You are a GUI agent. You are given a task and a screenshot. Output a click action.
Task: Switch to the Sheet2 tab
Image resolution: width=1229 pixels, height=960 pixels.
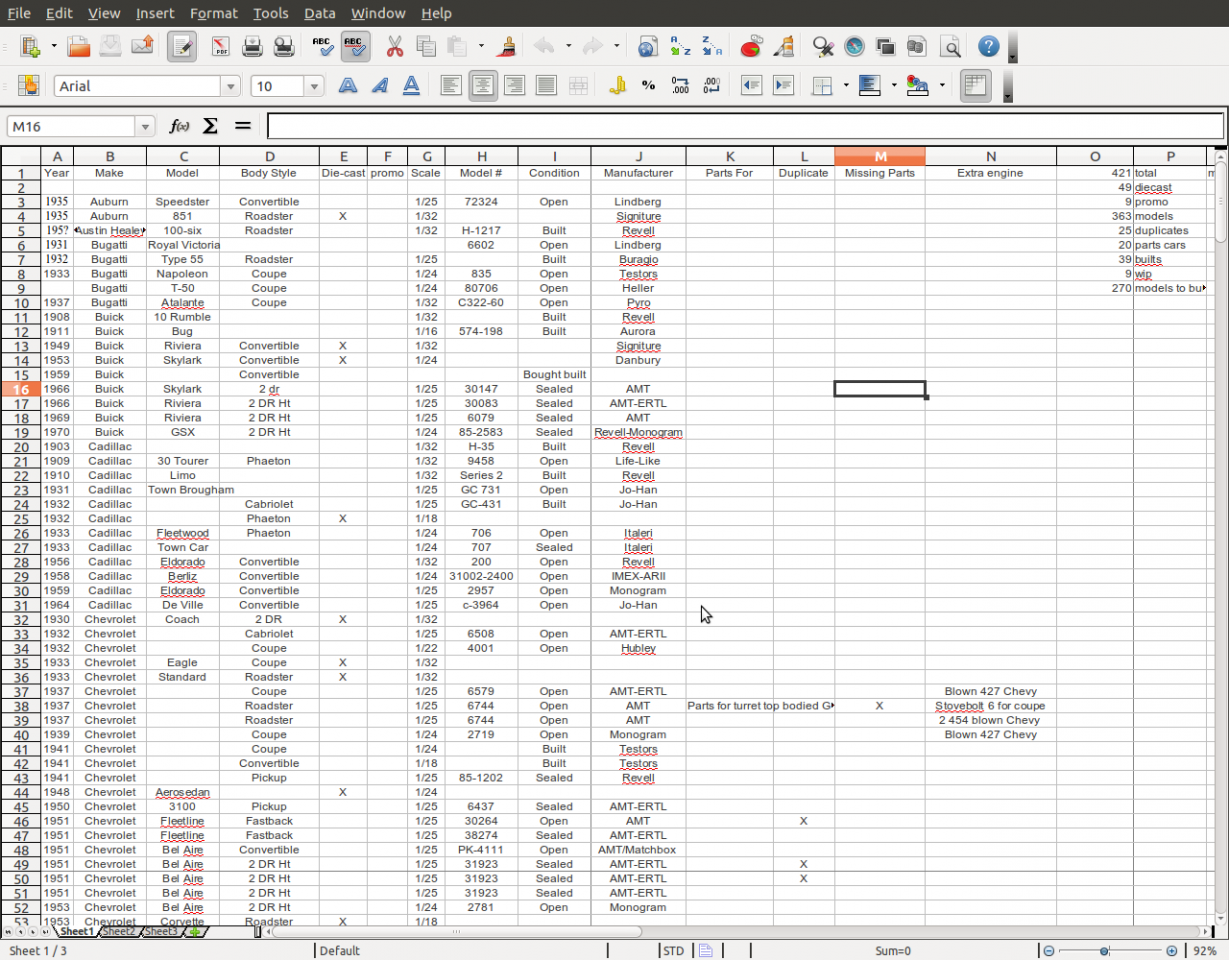[119, 931]
